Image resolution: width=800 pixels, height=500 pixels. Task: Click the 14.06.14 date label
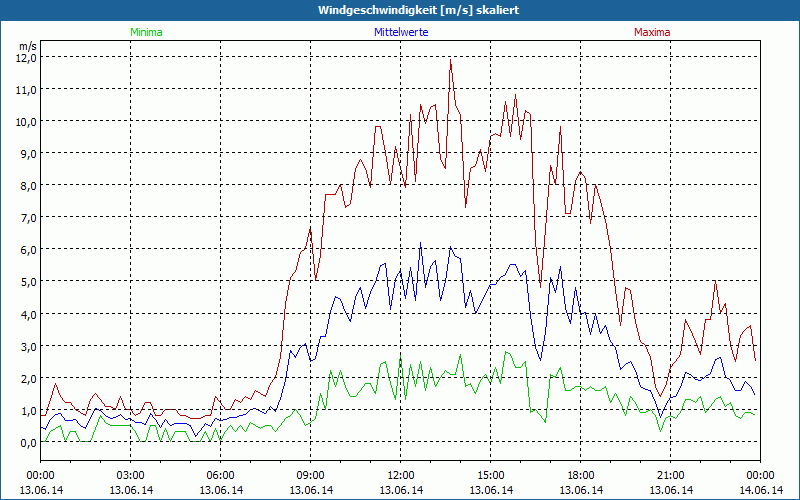760,490
